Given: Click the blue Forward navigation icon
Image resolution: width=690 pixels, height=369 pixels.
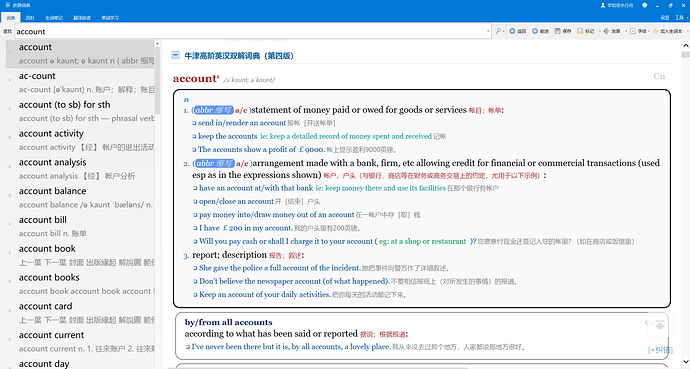Looking at the screenshot, I should pos(535,31).
